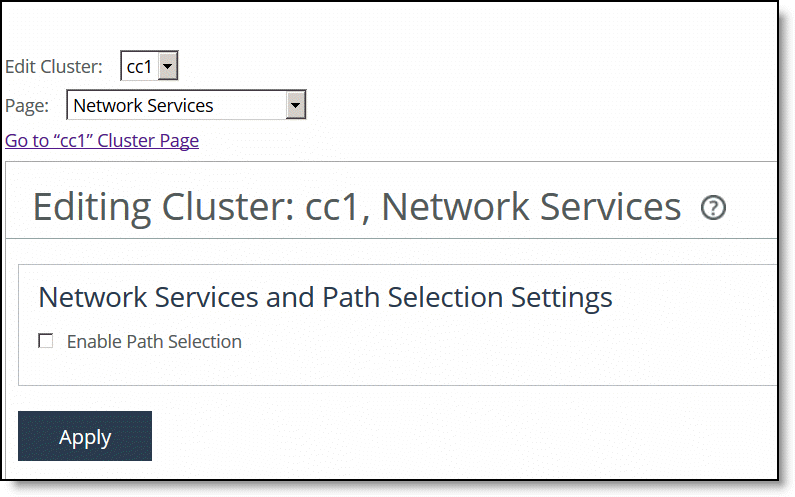
Task: Click the Editing Cluster page heading
Action: (356, 207)
